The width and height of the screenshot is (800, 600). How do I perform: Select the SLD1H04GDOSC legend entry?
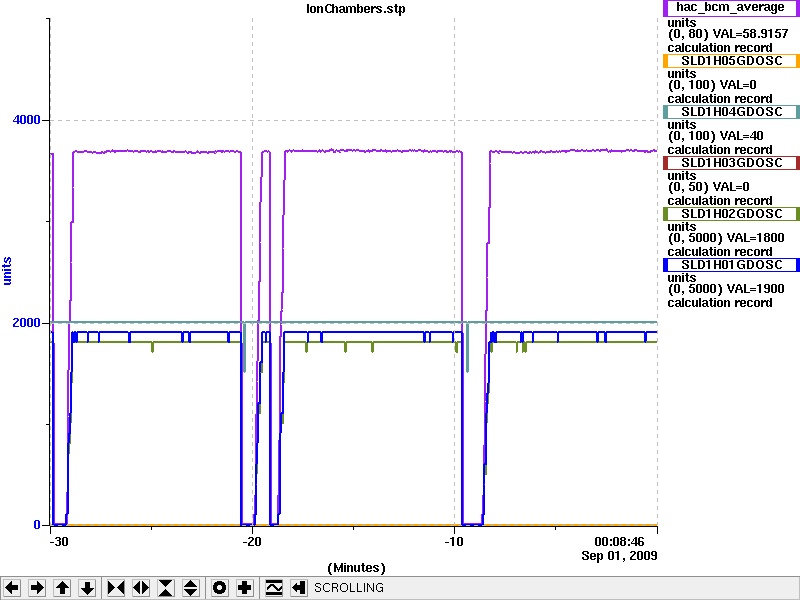[x=731, y=112]
